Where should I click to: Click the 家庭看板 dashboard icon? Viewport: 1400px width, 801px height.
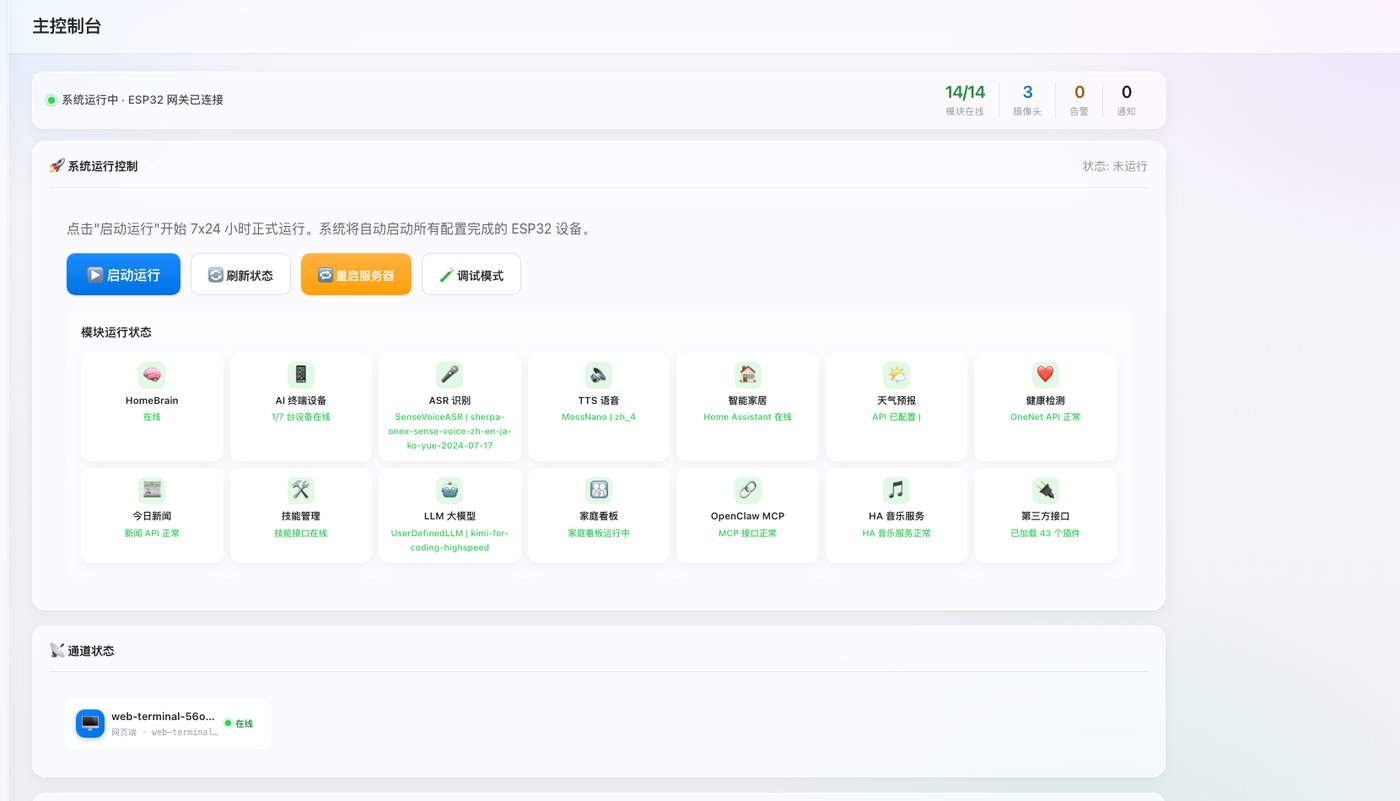pyautogui.click(x=598, y=490)
